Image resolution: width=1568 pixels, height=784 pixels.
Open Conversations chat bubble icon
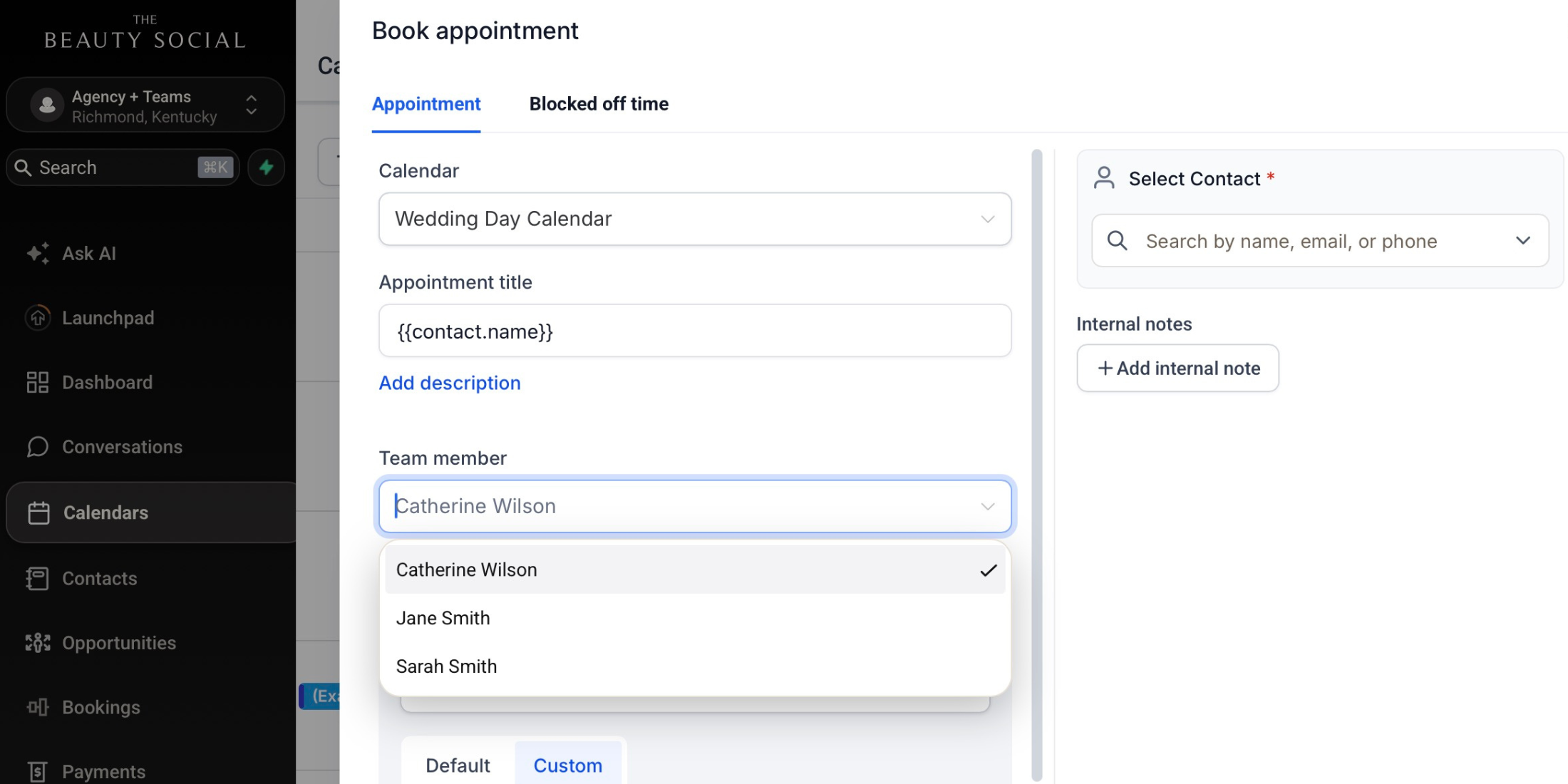[38, 447]
